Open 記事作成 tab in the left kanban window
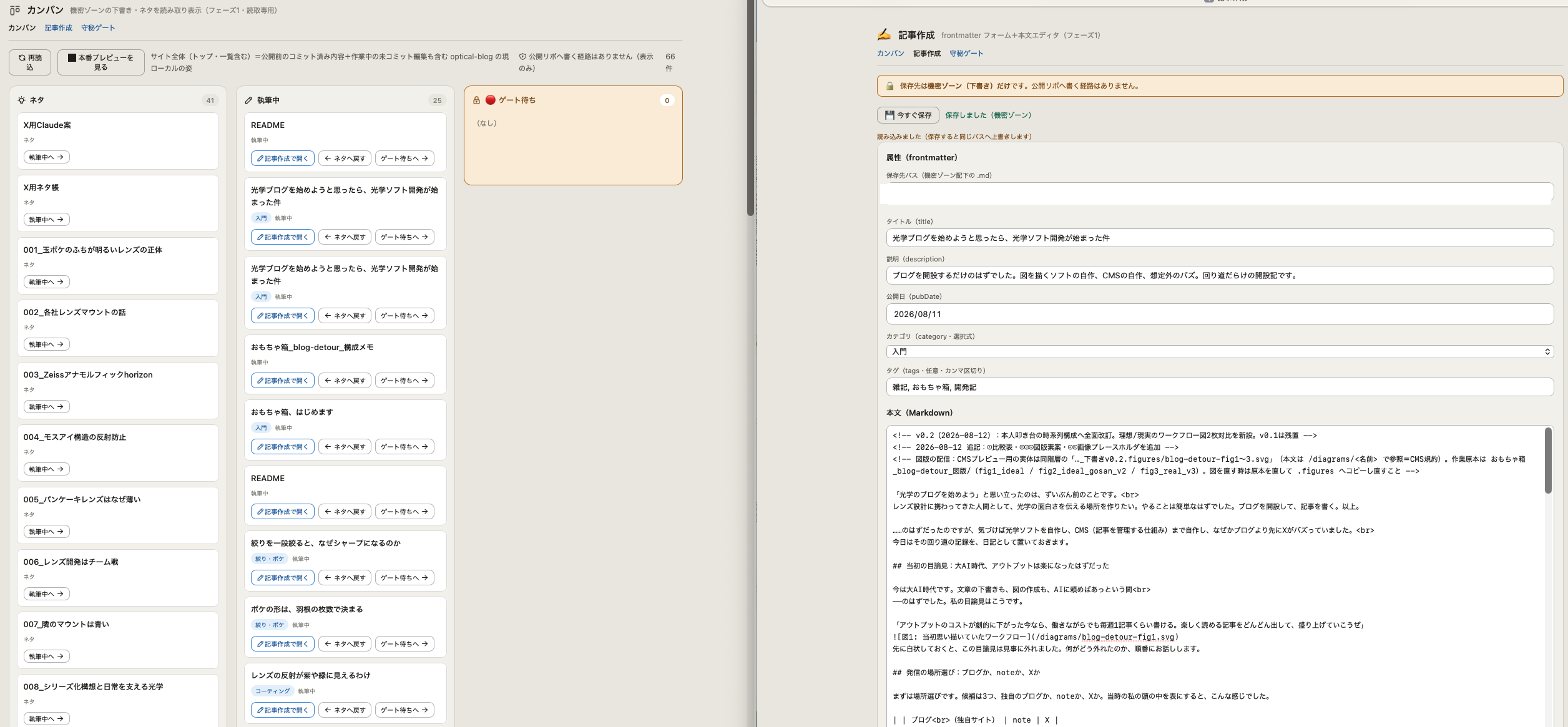Image resolution: width=1568 pixels, height=727 pixels. coord(59,28)
